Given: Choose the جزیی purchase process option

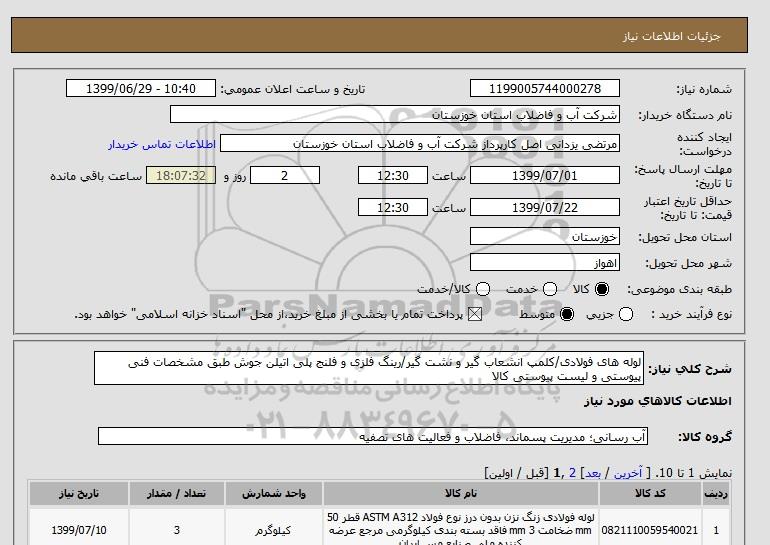Looking at the screenshot, I should 626,314.
